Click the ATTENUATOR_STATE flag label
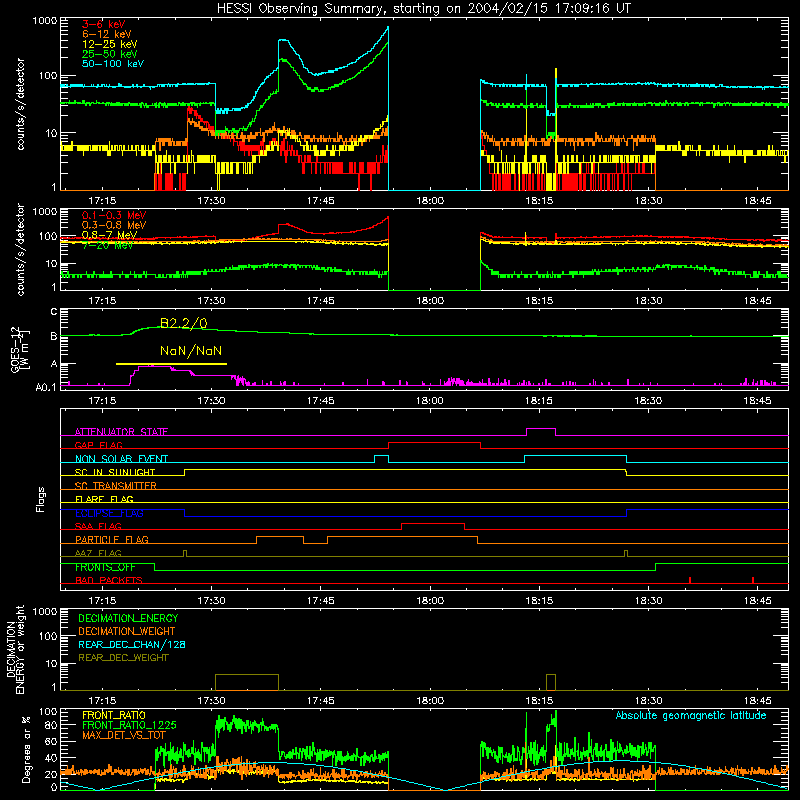 pyautogui.click(x=121, y=432)
